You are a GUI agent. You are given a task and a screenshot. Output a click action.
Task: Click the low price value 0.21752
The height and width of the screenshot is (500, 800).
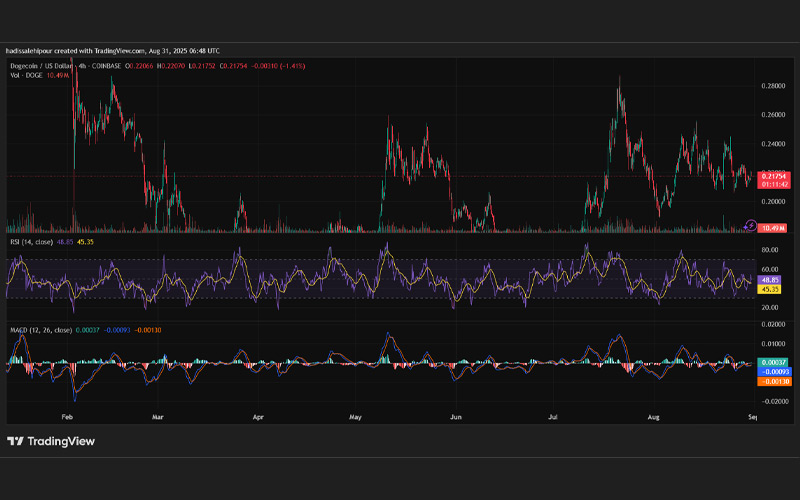[x=204, y=66]
